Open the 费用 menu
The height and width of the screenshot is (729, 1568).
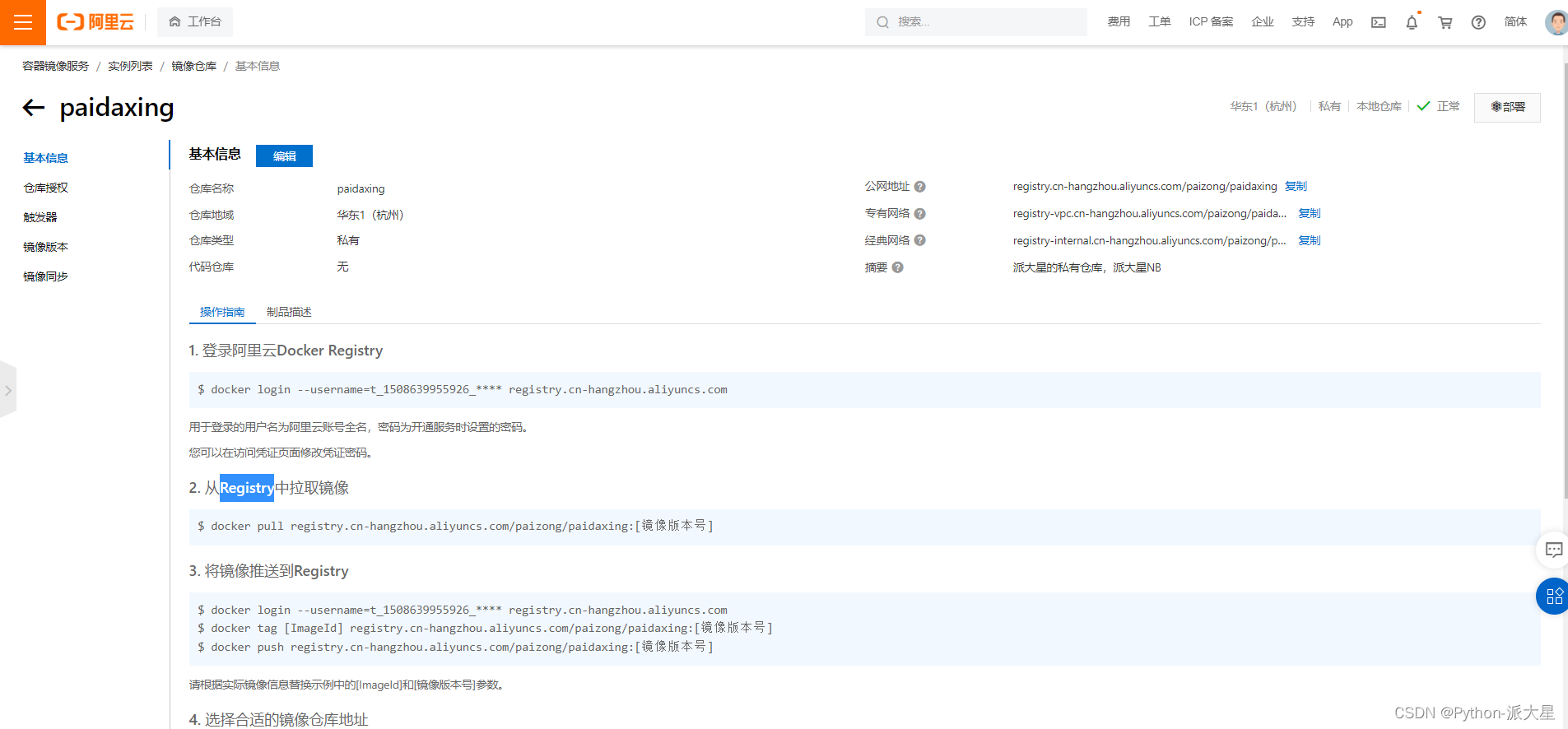pos(1119,22)
